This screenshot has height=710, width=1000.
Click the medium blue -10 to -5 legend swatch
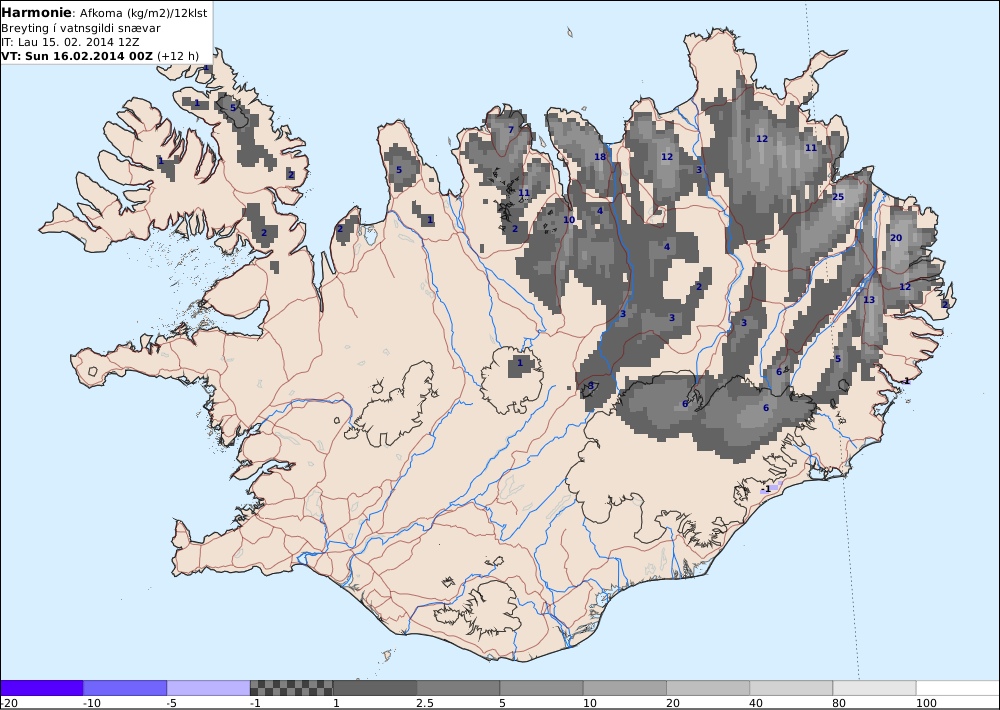pyautogui.click(x=125, y=688)
